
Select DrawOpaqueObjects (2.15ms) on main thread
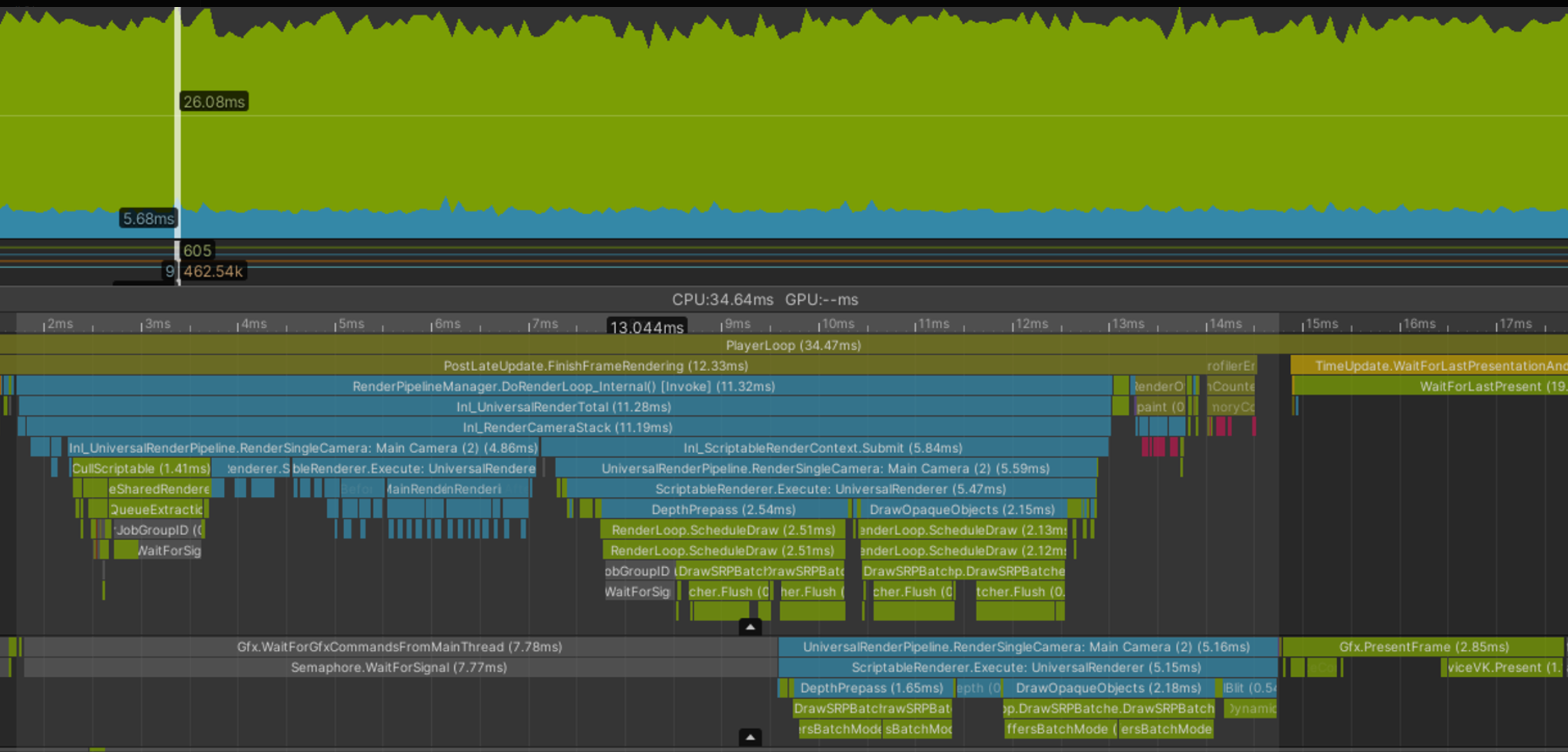coord(962,509)
